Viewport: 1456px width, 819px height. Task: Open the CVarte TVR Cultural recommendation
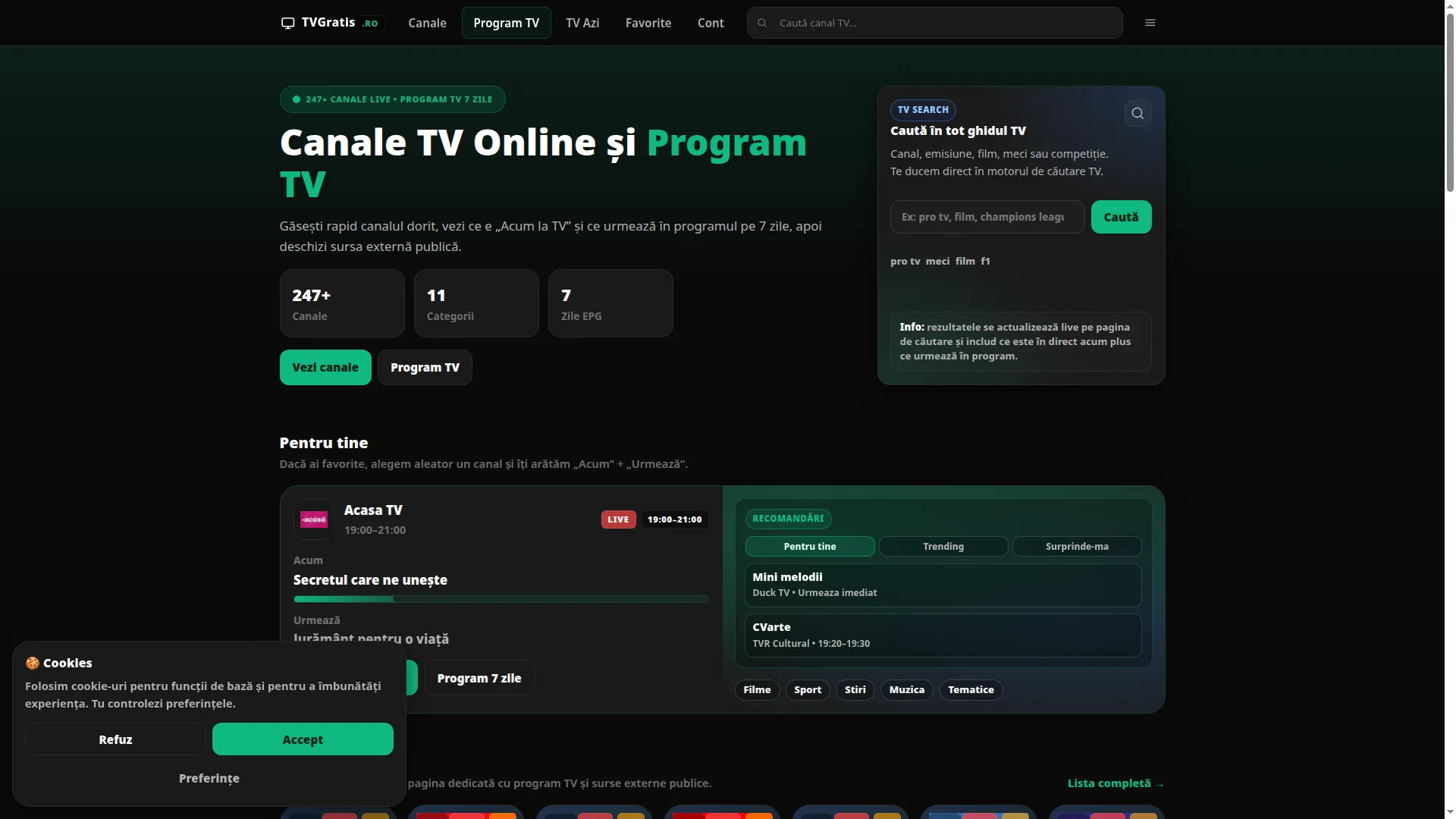(943, 635)
